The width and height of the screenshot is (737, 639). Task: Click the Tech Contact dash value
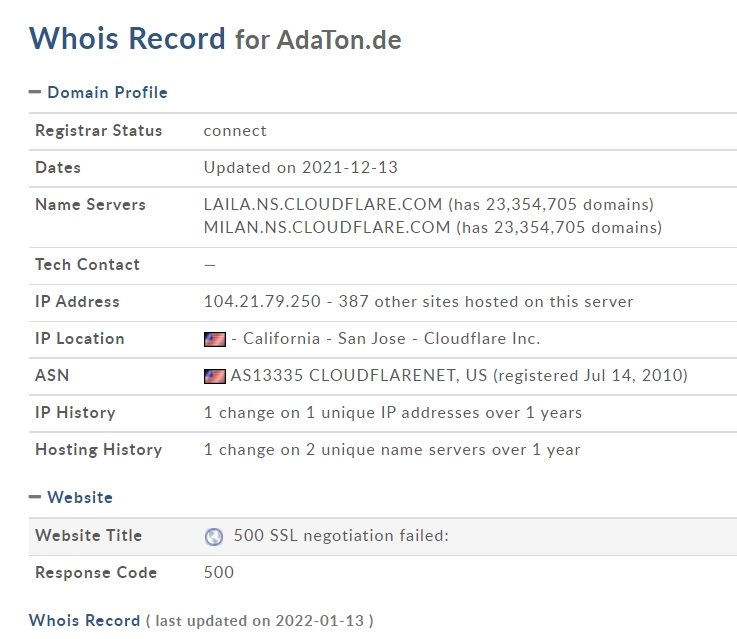(210, 265)
